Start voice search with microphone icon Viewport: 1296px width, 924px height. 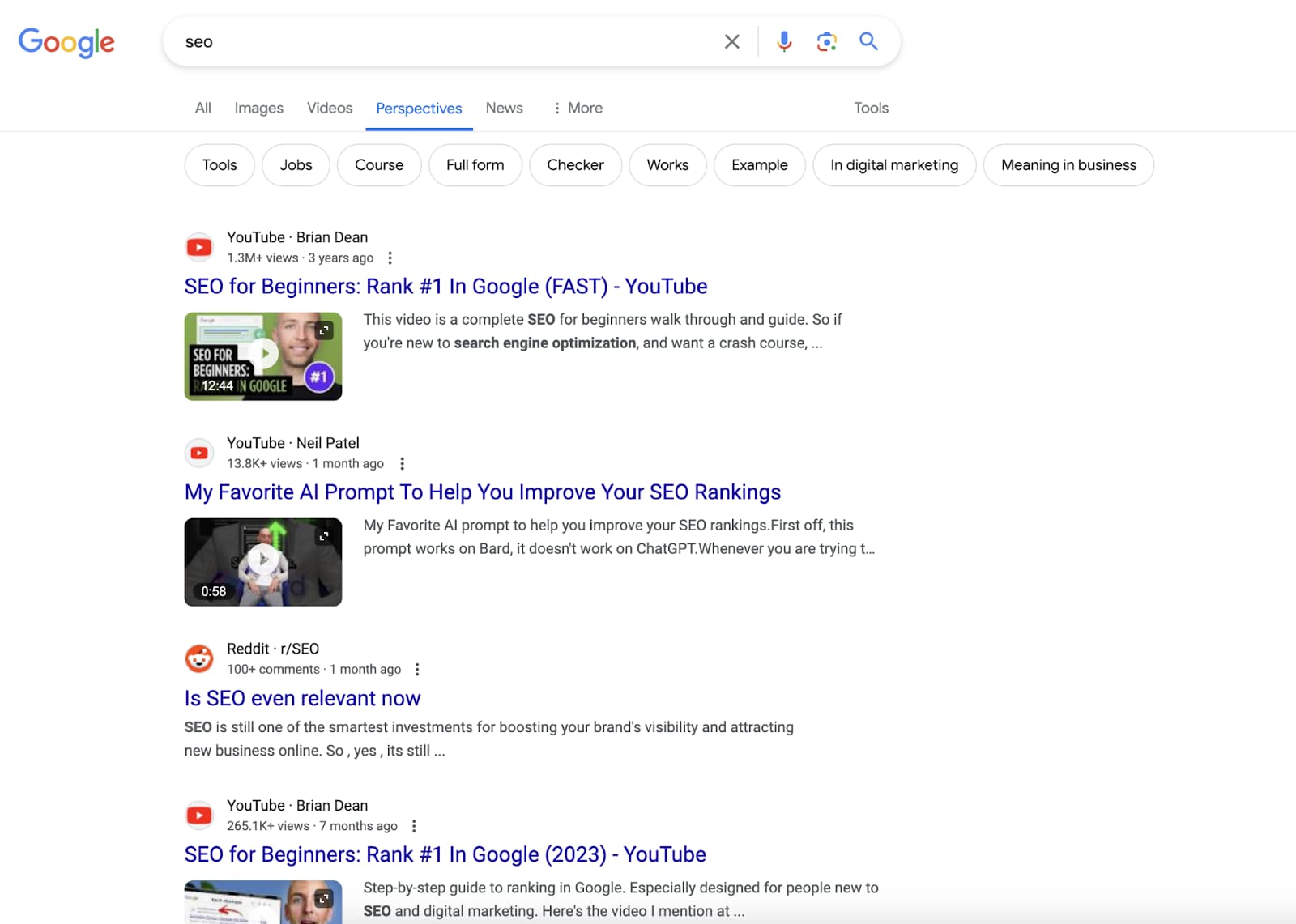tap(784, 41)
